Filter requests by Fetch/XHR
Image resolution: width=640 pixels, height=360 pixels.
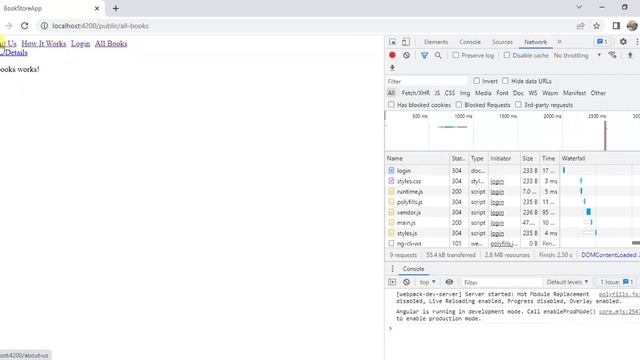tap(416, 93)
